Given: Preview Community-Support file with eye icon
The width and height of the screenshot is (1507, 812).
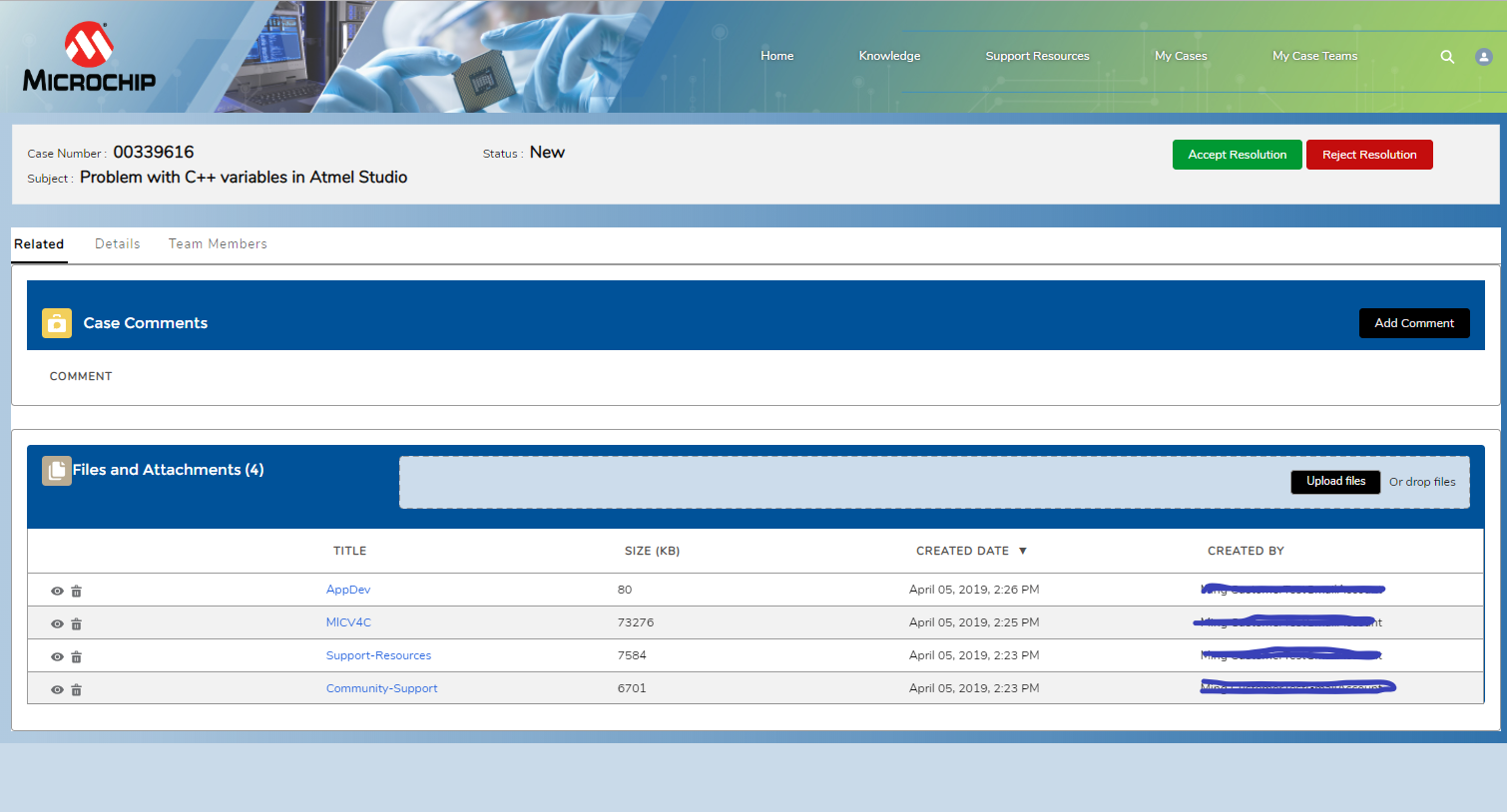Looking at the screenshot, I should coord(57,690).
